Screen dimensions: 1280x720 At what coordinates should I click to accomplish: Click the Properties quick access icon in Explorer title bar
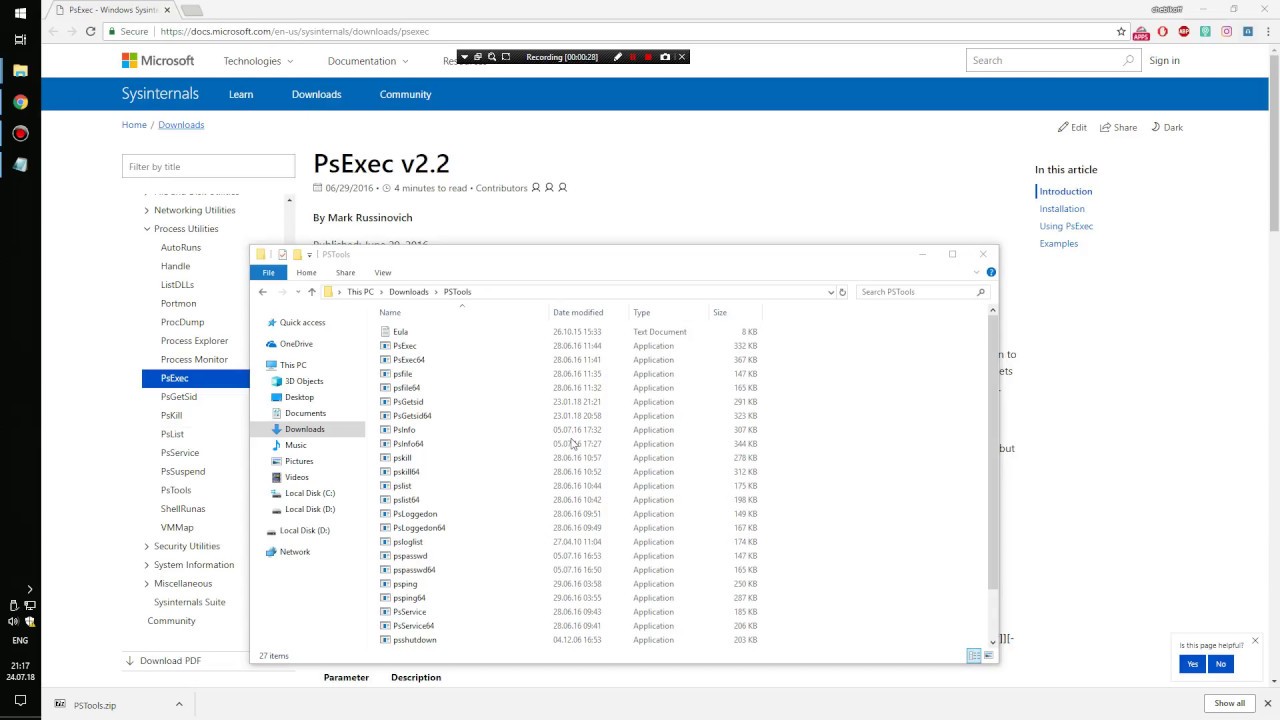[282, 254]
